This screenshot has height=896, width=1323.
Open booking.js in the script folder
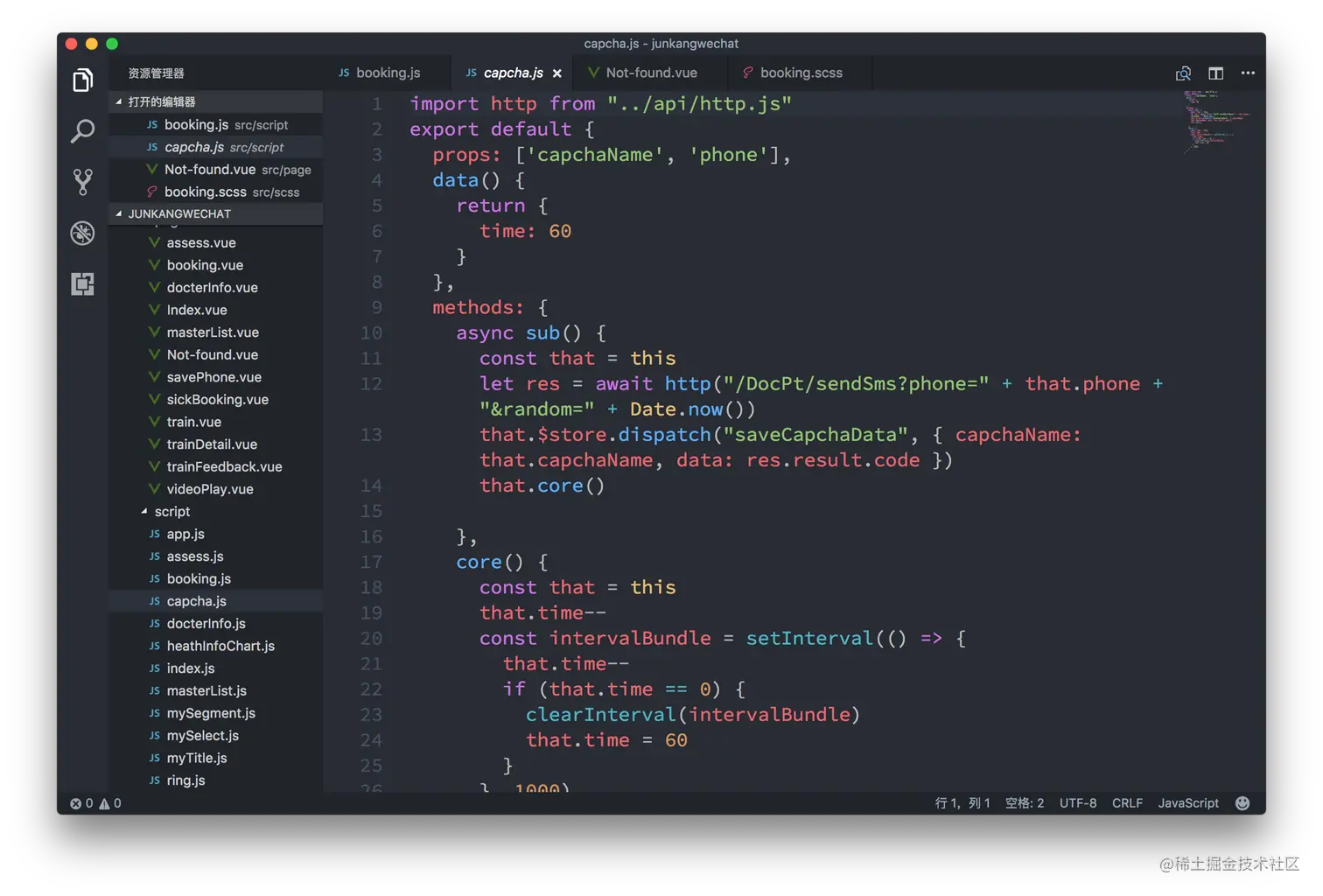click(x=215, y=579)
